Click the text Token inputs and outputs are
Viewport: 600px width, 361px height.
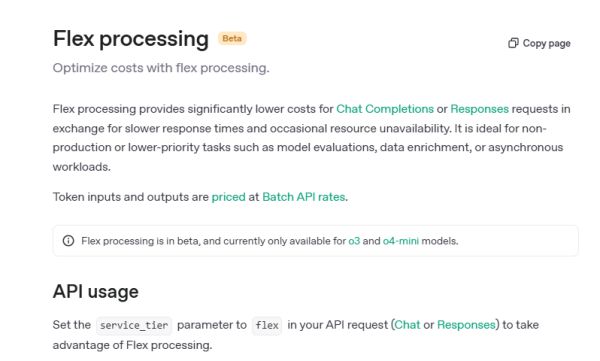pyautogui.click(x=130, y=197)
